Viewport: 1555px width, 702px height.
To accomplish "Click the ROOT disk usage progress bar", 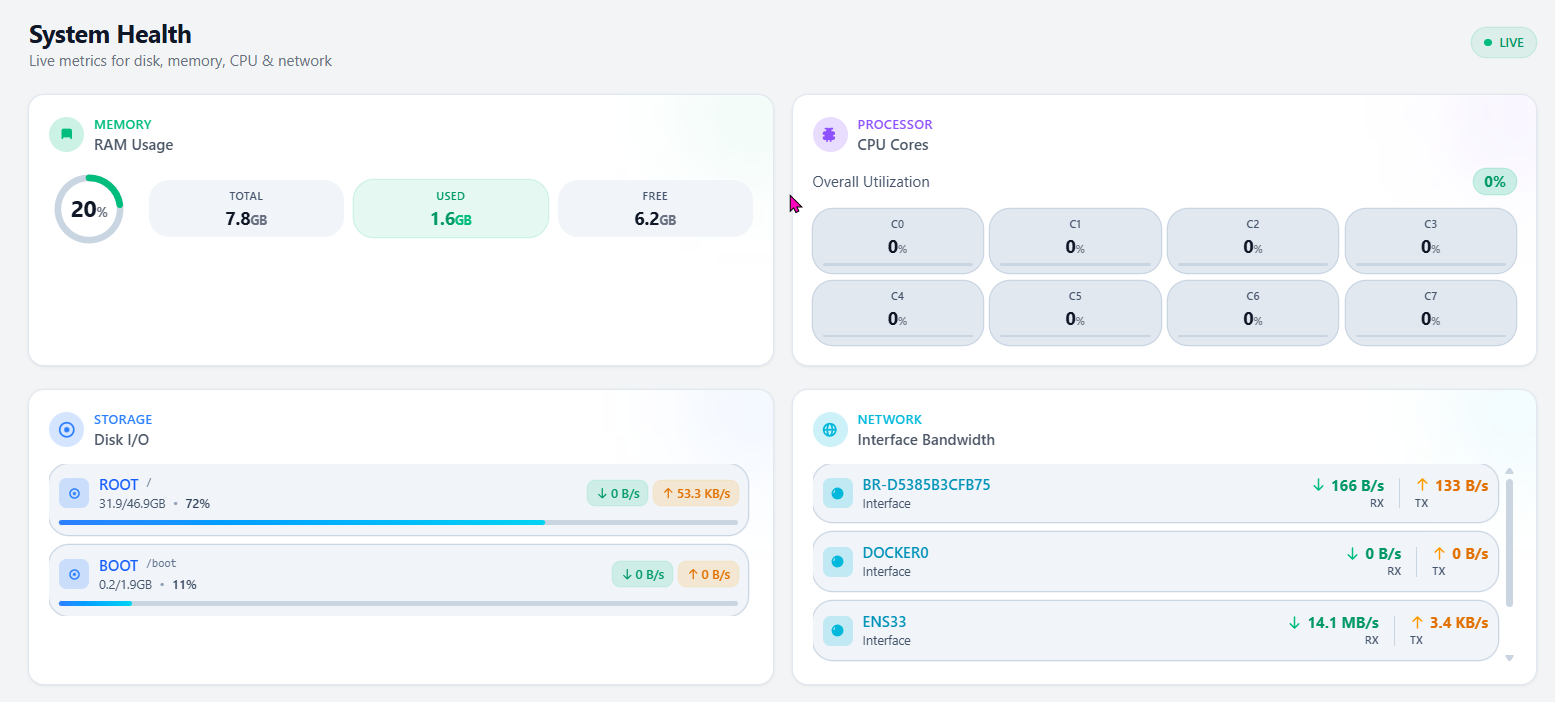I will (x=400, y=522).
